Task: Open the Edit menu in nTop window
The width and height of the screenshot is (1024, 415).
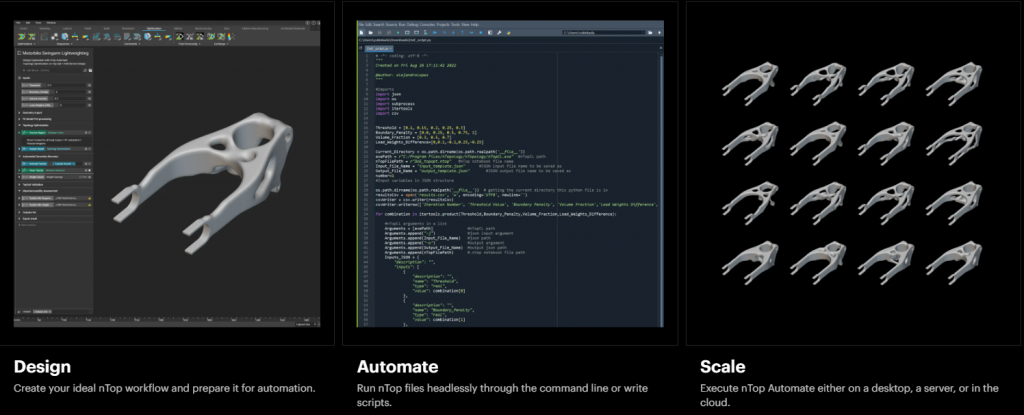Action: pyautogui.click(x=27, y=23)
